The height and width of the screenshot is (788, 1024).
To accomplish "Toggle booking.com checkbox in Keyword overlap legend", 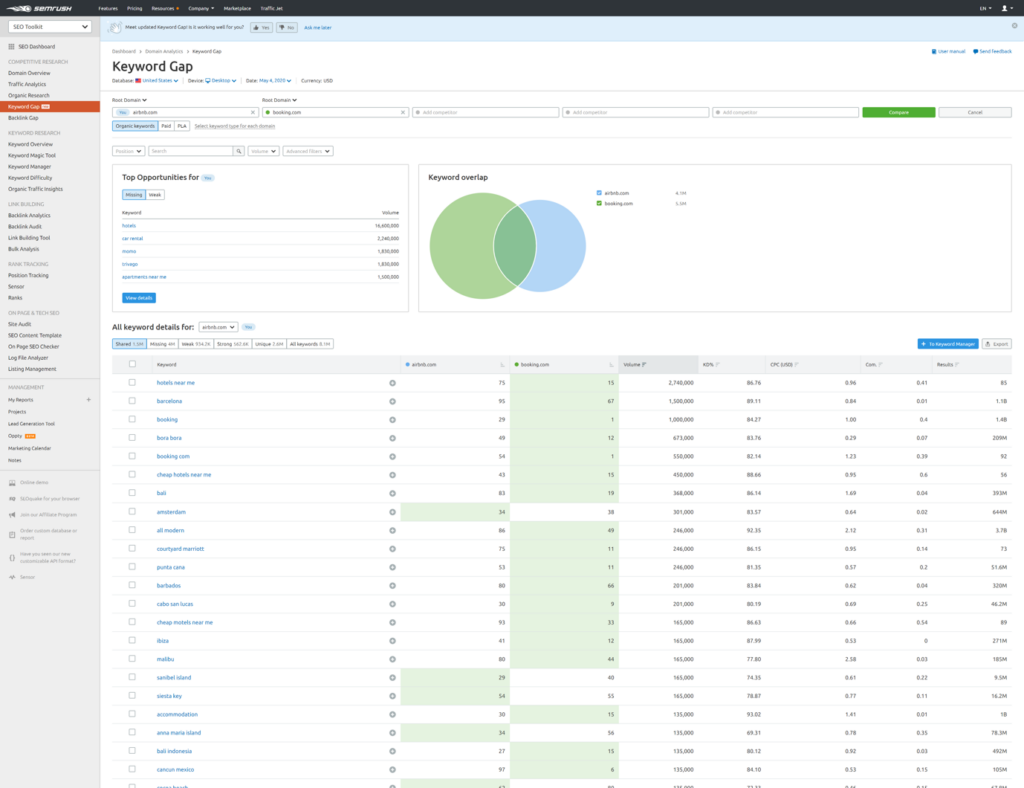I will 599,203.
